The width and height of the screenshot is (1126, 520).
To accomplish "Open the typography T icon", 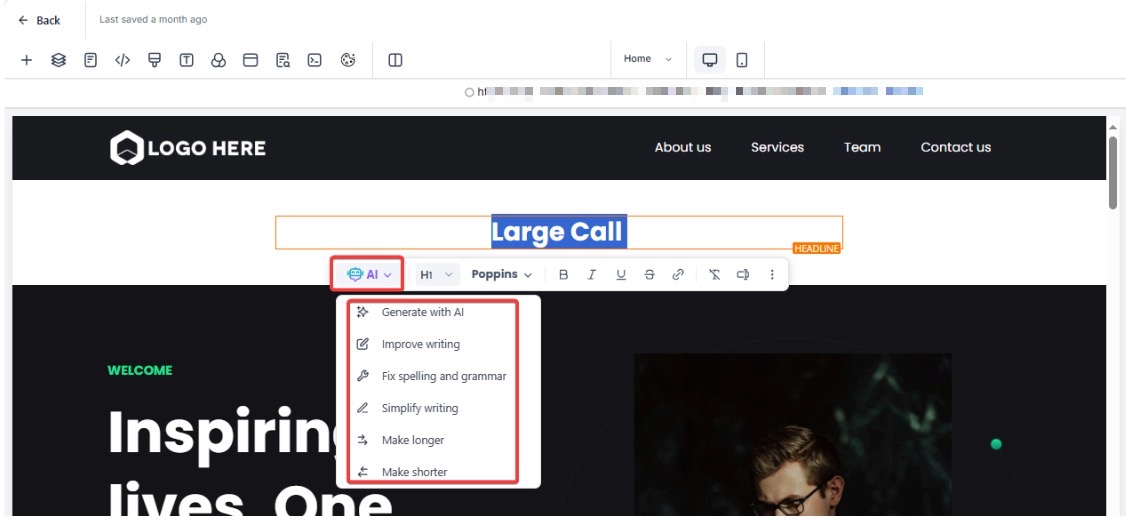I will point(187,60).
